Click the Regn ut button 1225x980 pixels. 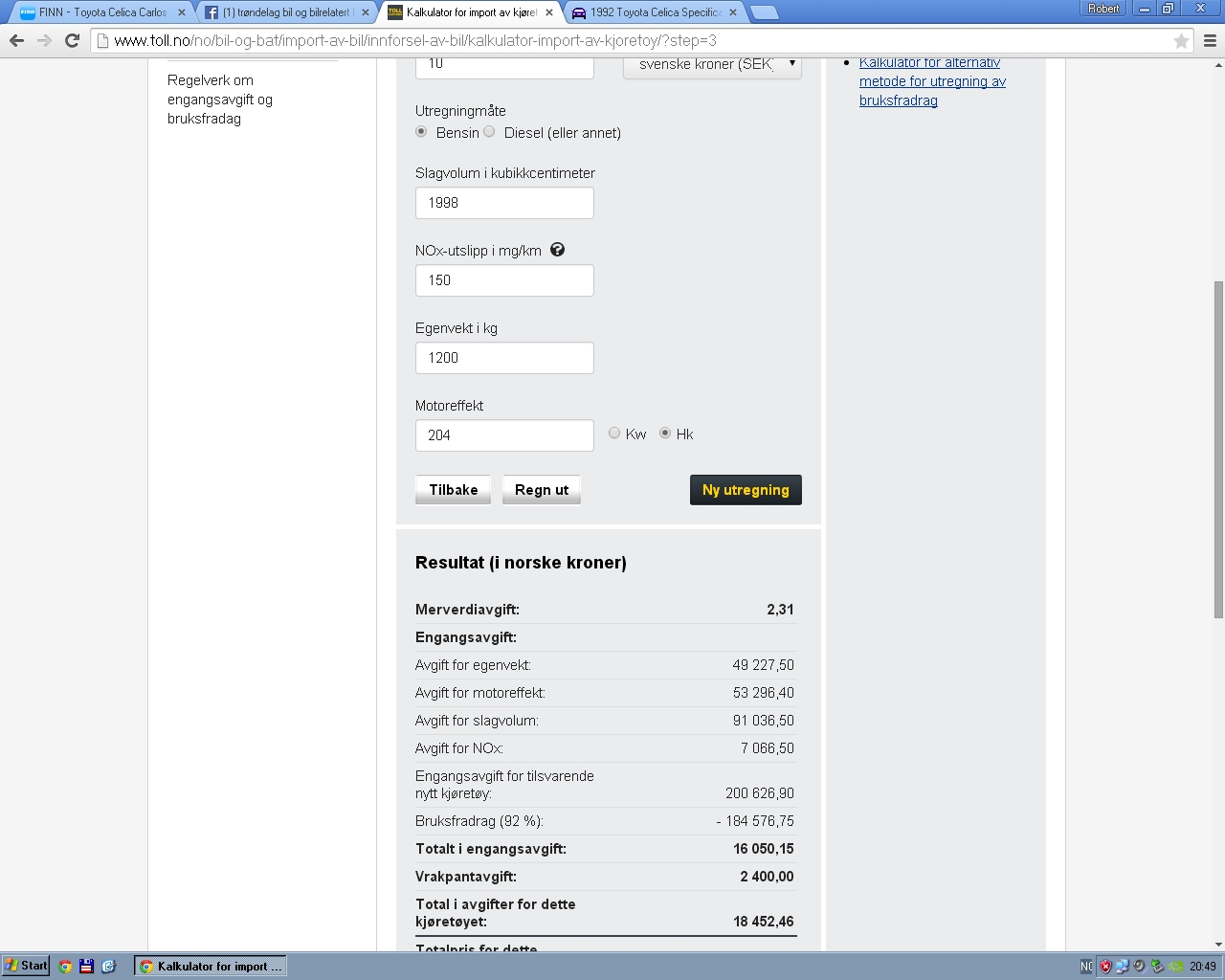point(542,490)
